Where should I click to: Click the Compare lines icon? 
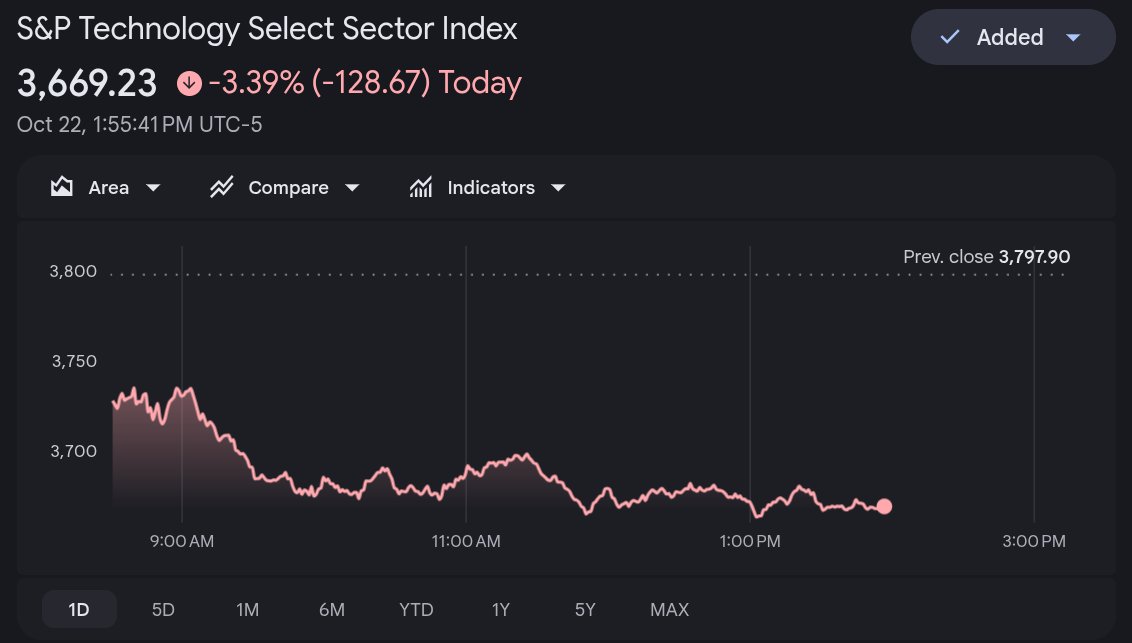(222, 187)
